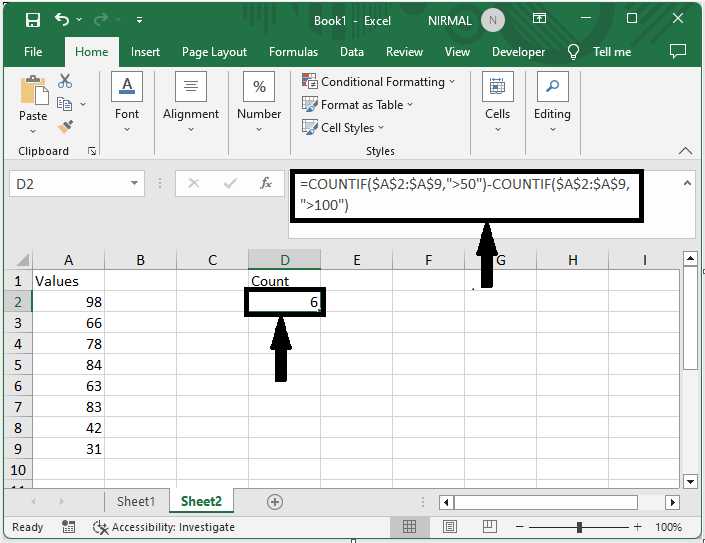
Task: Select cell with value 98
Action: pos(68,302)
